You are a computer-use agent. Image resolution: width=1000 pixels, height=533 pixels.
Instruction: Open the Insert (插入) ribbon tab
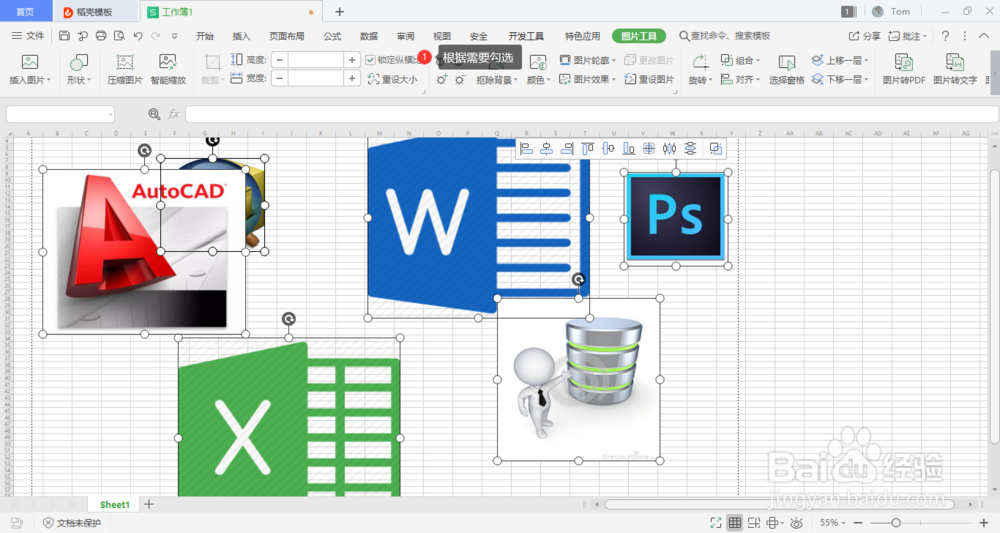pyautogui.click(x=241, y=36)
